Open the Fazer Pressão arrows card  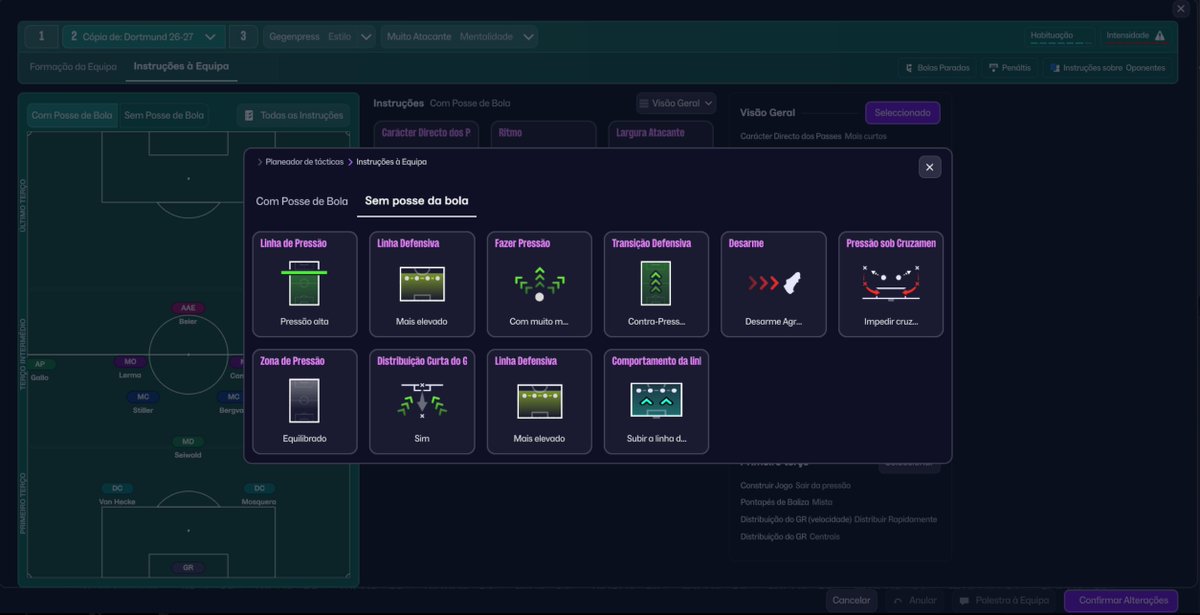(x=539, y=284)
